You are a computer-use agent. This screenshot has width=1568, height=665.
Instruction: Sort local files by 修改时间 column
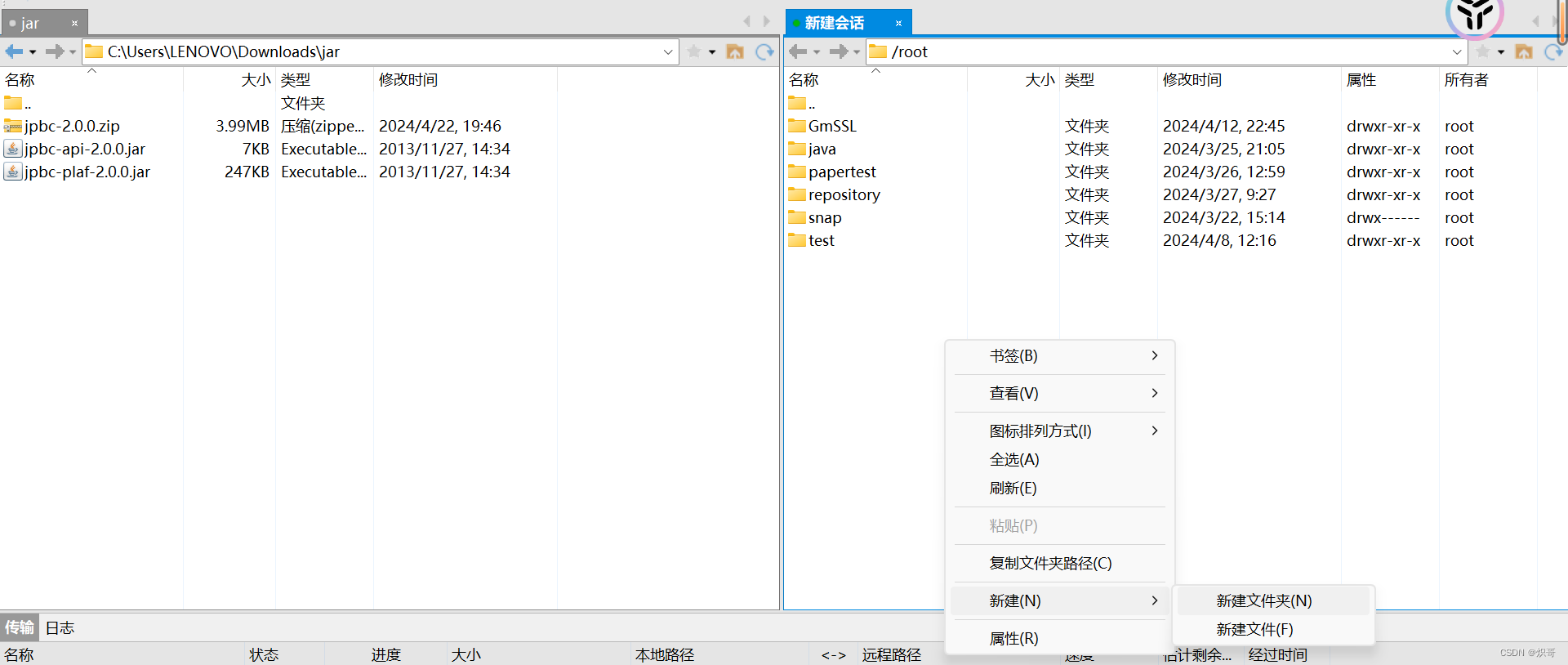click(465, 80)
